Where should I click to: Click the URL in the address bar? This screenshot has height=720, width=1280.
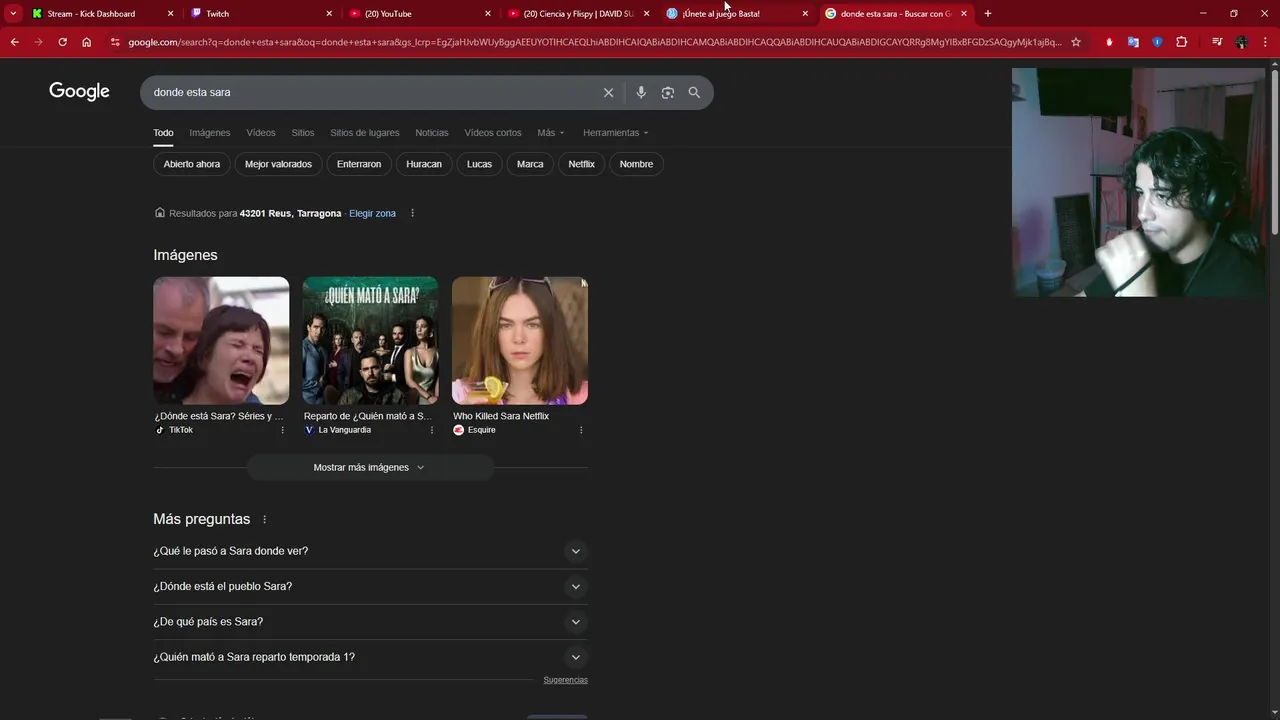pos(595,42)
